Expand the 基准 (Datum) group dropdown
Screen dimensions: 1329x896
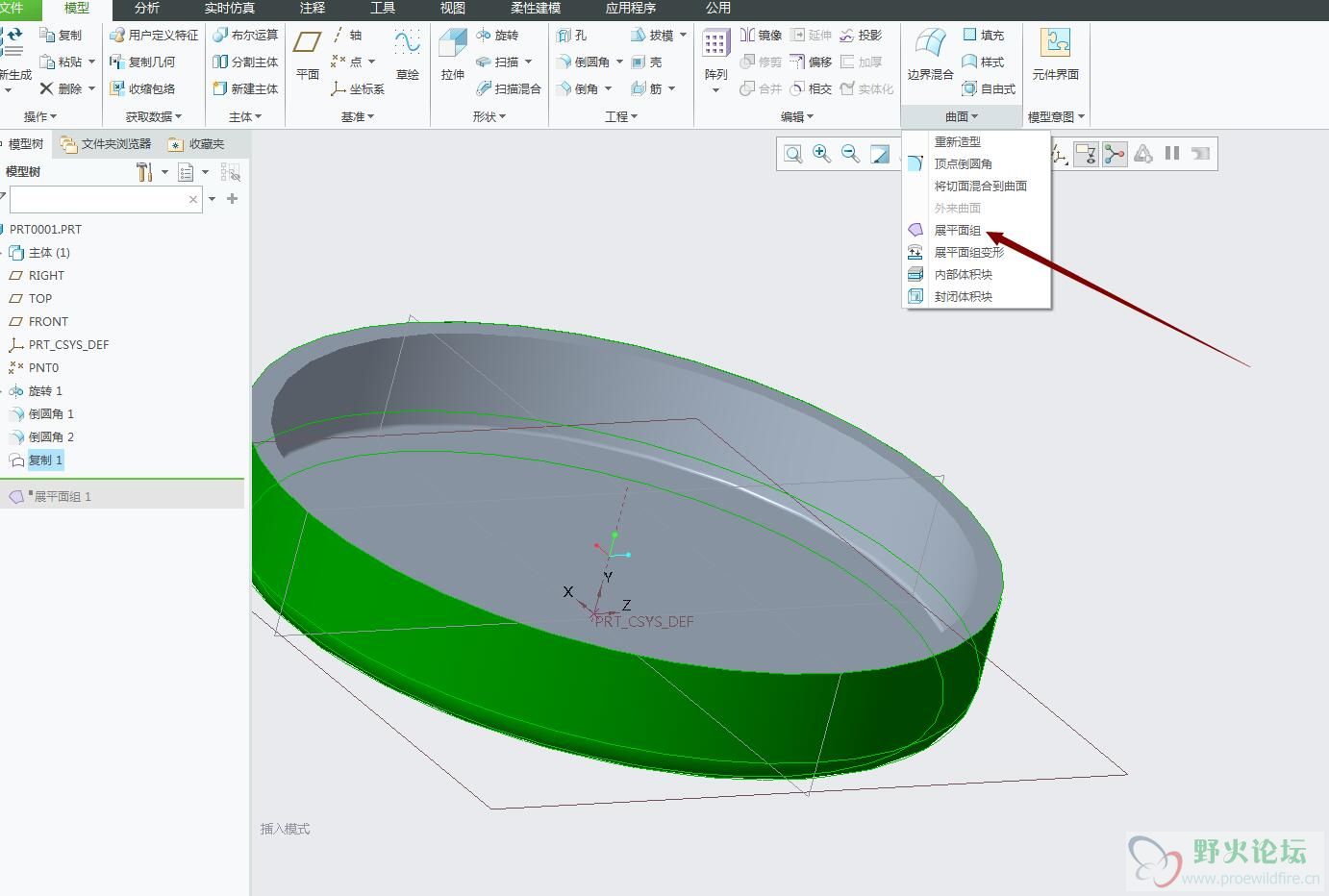click(358, 116)
